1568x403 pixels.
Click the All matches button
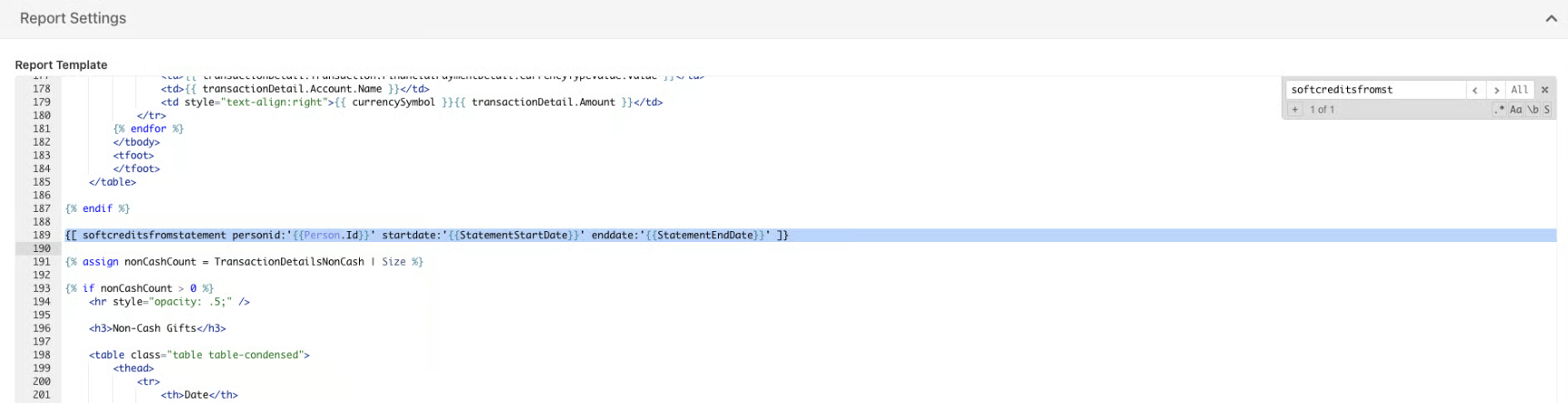coord(1519,90)
